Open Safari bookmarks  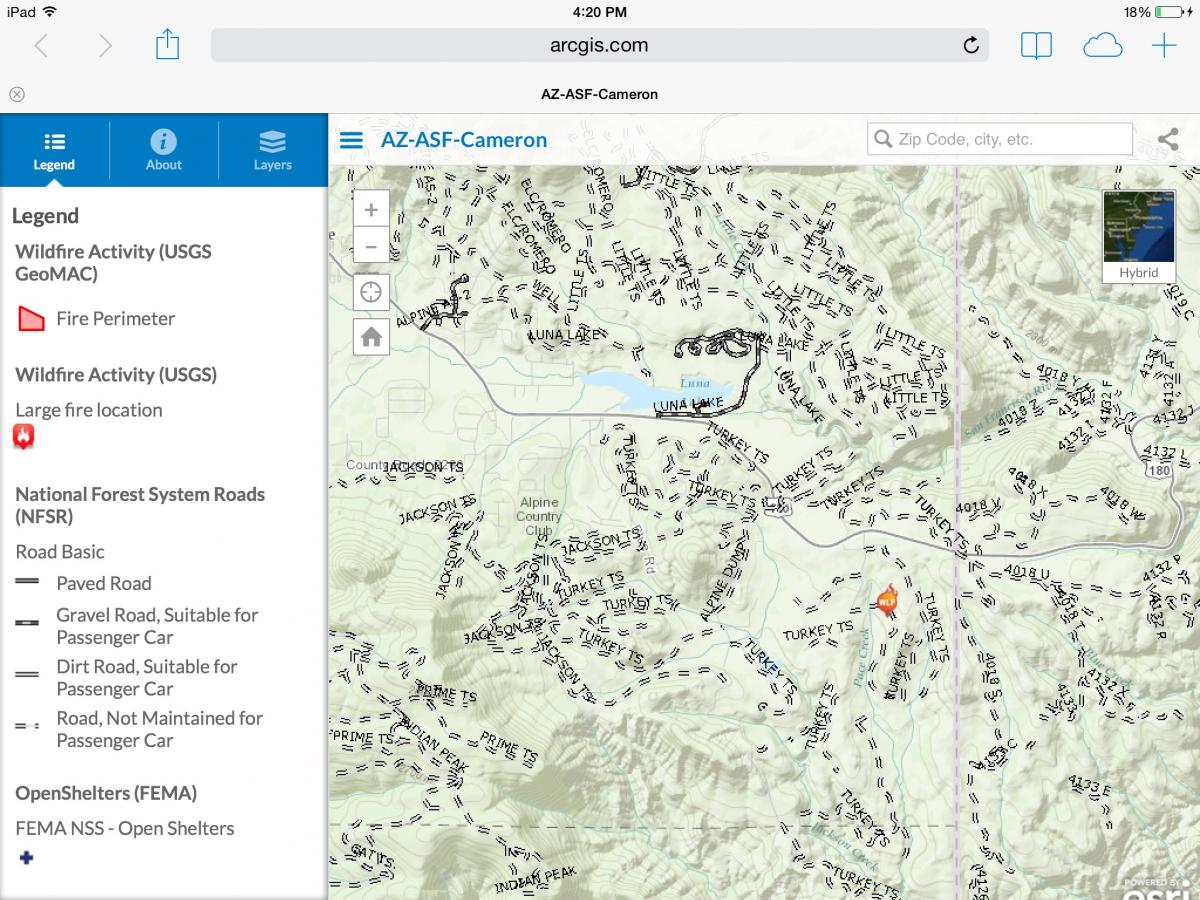1036,45
